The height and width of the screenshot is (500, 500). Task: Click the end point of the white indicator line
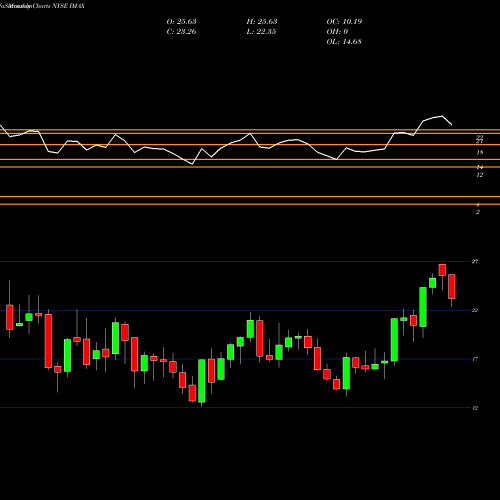point(452,125)
